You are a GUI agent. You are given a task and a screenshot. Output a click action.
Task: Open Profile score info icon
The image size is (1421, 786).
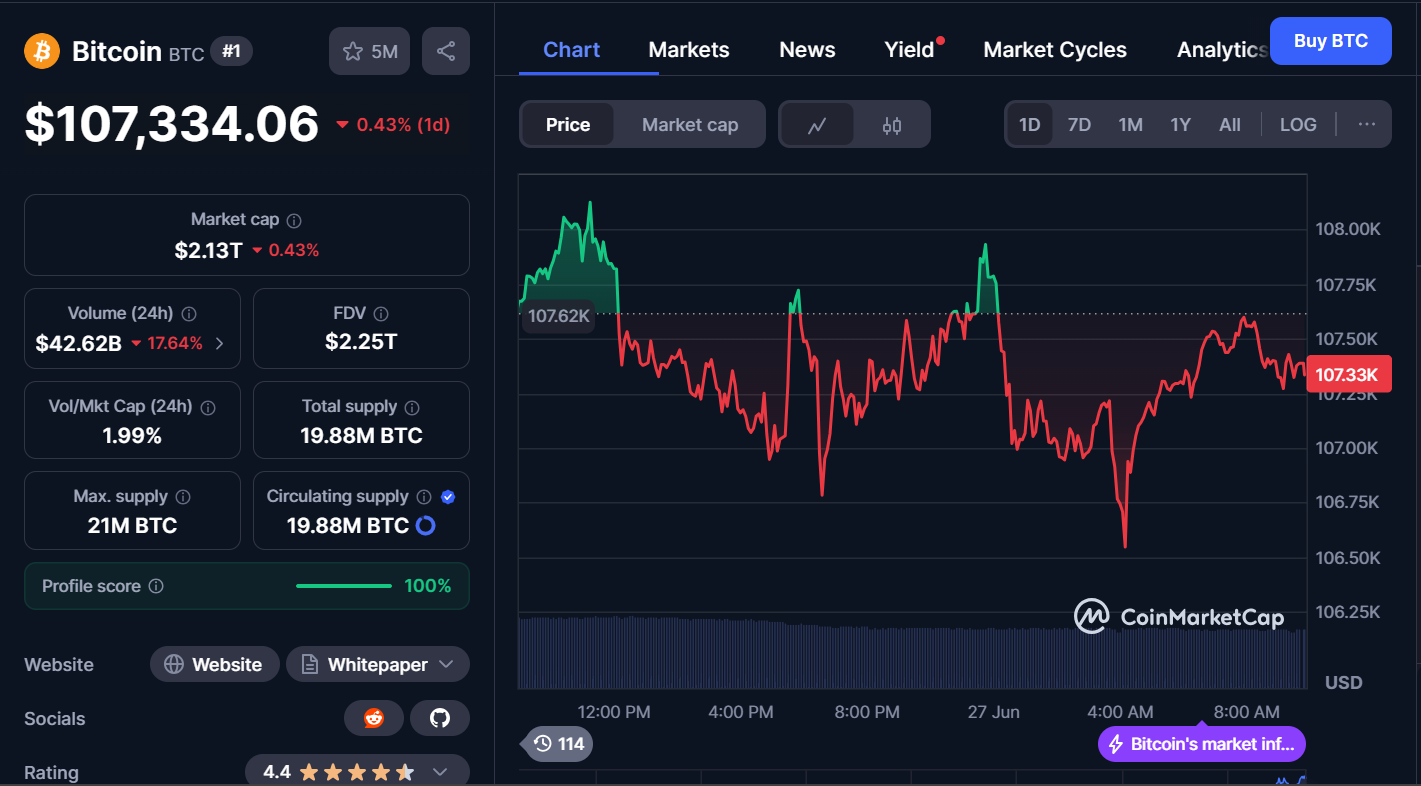[156, 586]
